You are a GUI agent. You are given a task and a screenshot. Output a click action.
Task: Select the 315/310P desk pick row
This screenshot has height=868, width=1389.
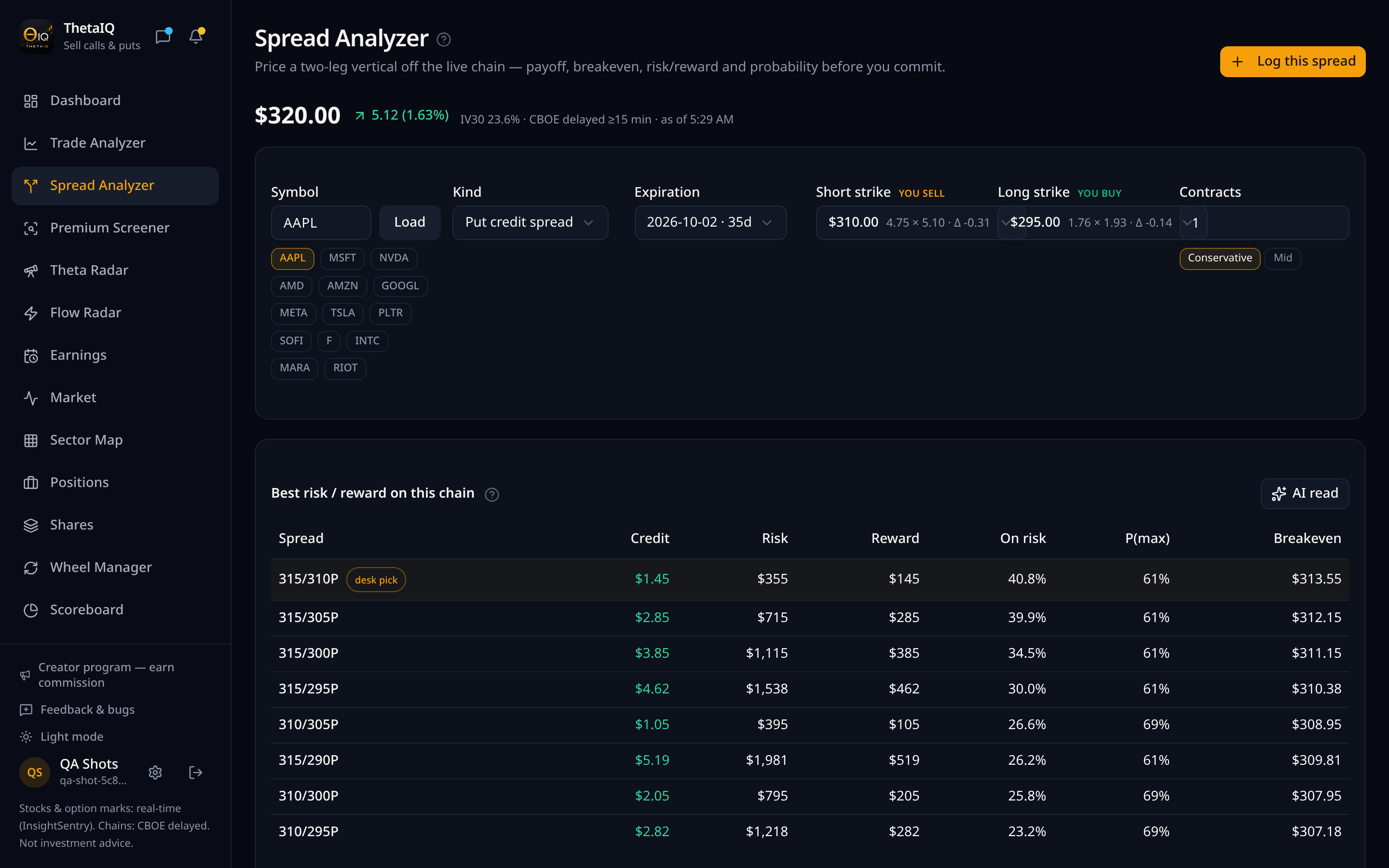tap(810, 579)
